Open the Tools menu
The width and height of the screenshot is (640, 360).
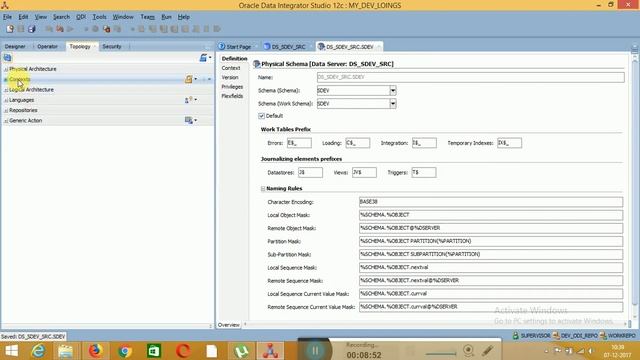pyautogui.click(x=99, y=17)
